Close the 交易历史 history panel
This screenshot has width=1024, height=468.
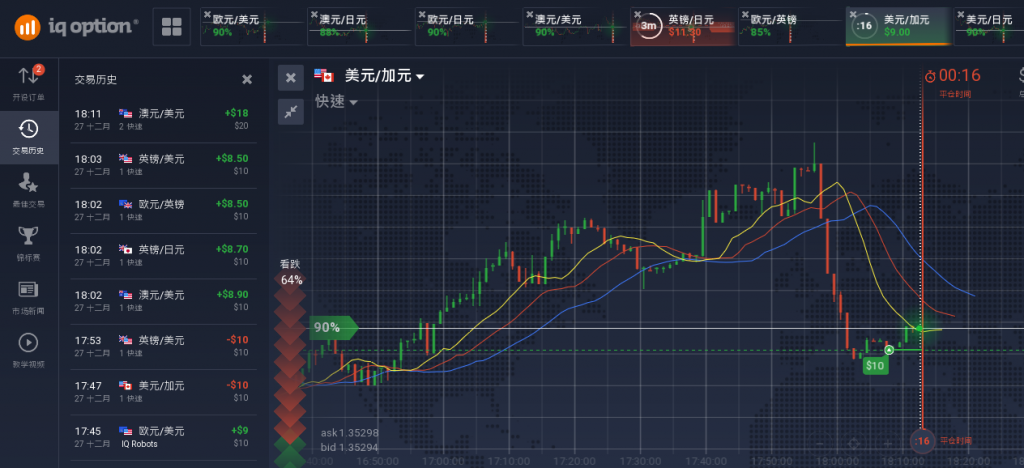point(247,79)
